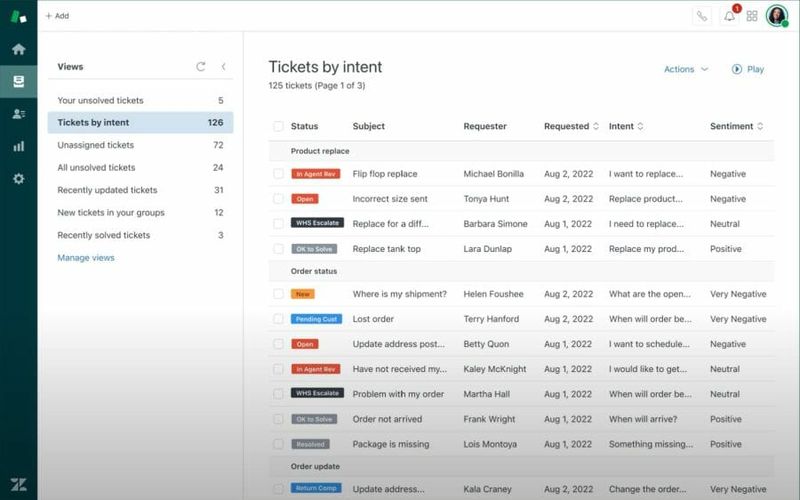800x500 pixels.
Task: Check the Have not received my ticket
Action: (278, 369)
